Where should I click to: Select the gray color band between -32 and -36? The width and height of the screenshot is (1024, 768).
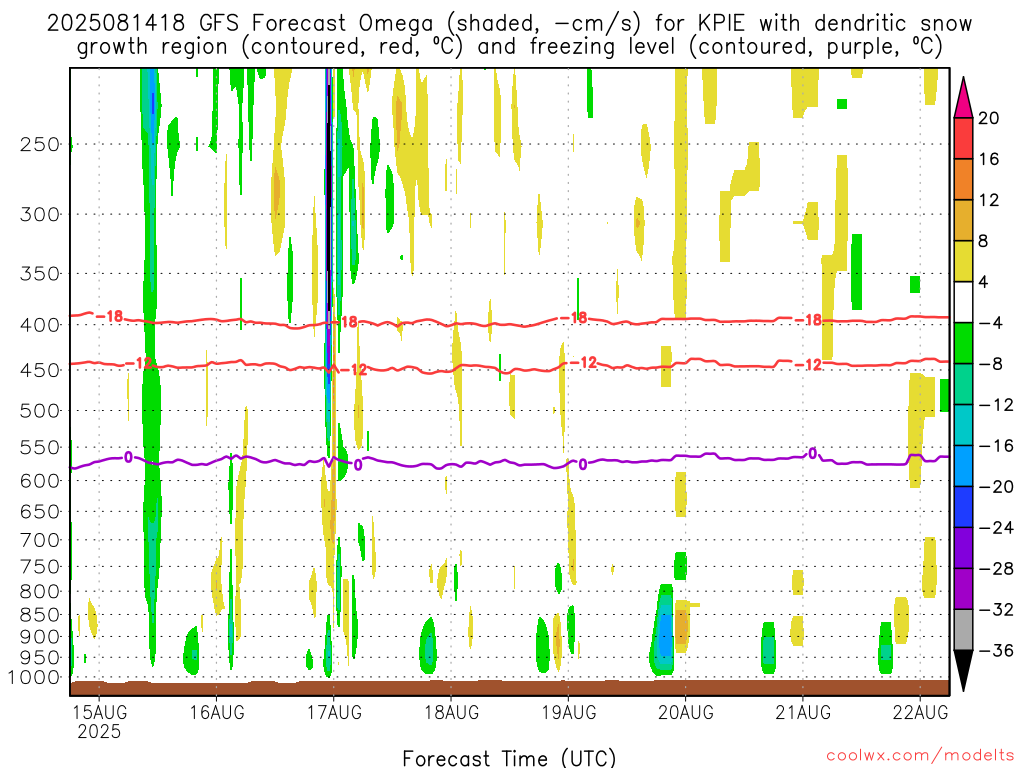pyautogui.click(x=963, y=630)
